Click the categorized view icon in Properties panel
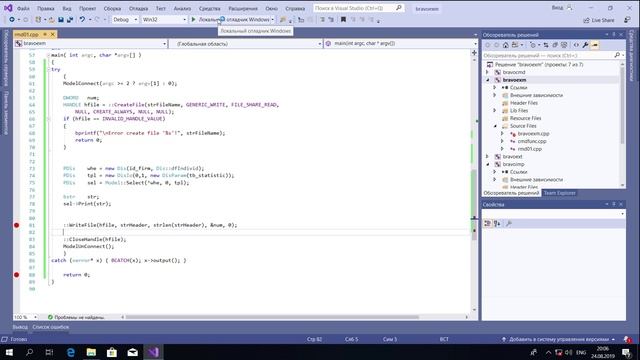Viewport: 640px width, 360px height. [487, 224]
